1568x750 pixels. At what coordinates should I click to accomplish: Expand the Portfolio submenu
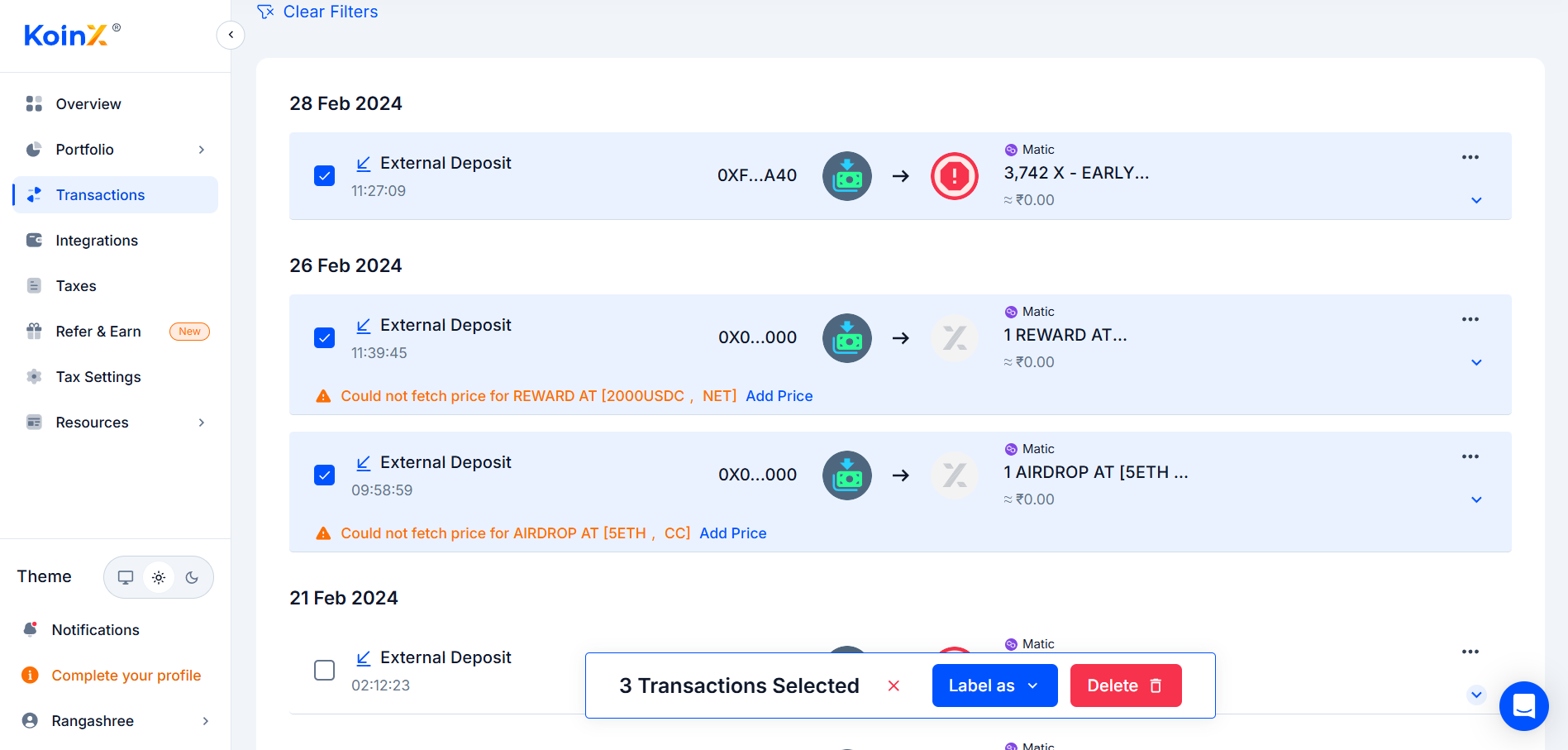201,150
